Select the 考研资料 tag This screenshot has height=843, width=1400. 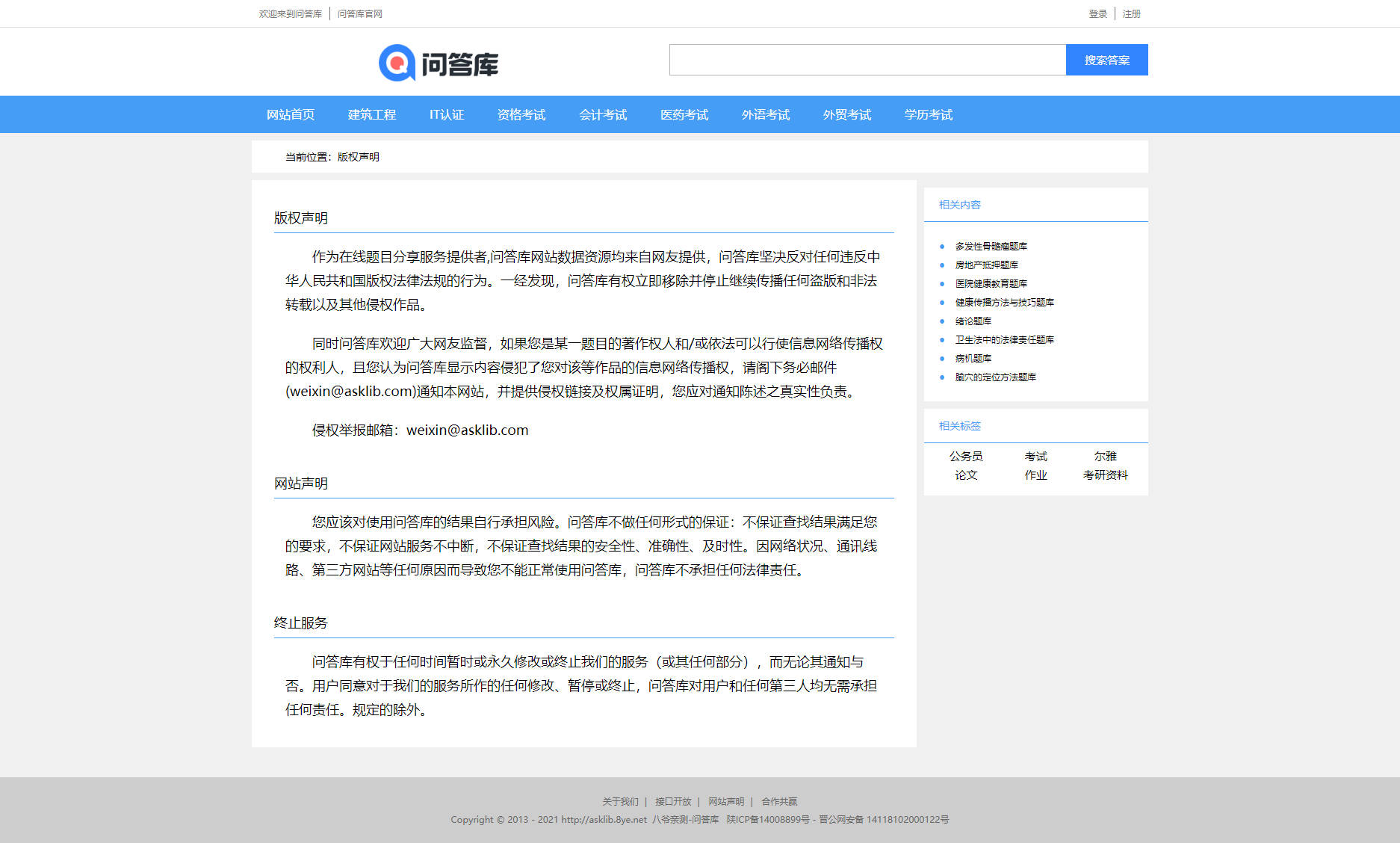tap(1106, 475)
